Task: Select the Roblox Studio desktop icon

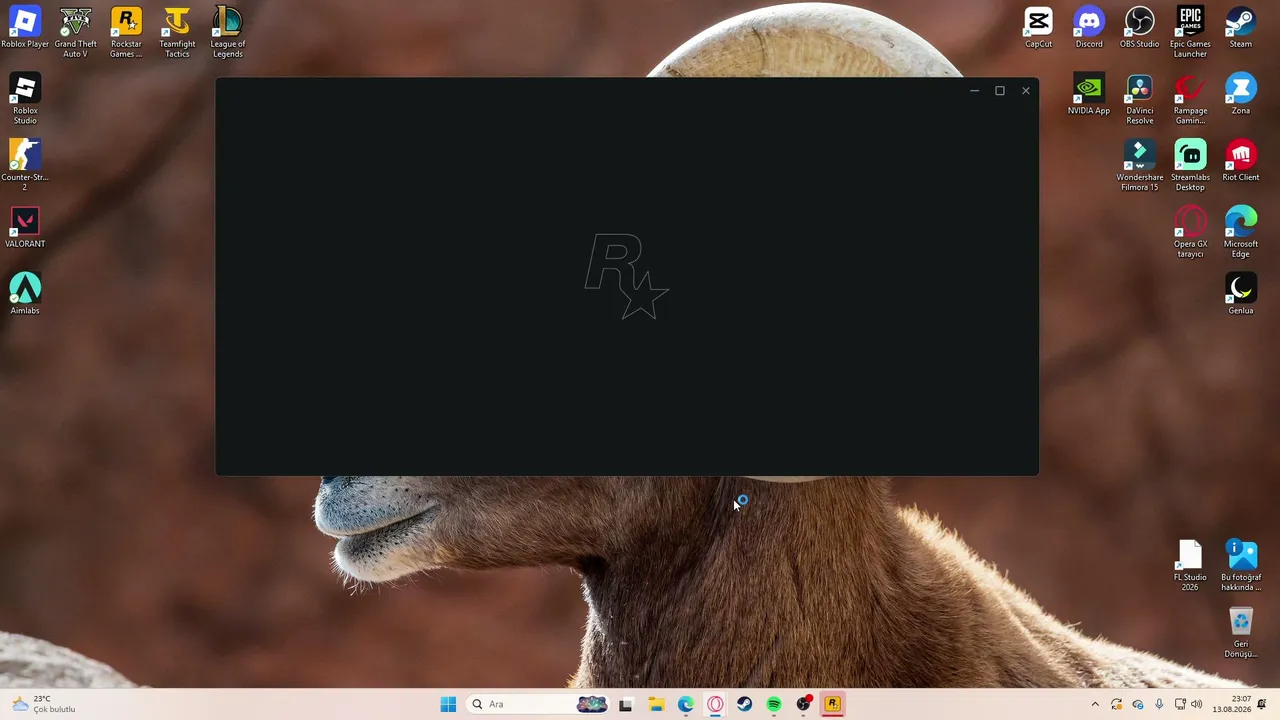Action: (x=25, y=99)
